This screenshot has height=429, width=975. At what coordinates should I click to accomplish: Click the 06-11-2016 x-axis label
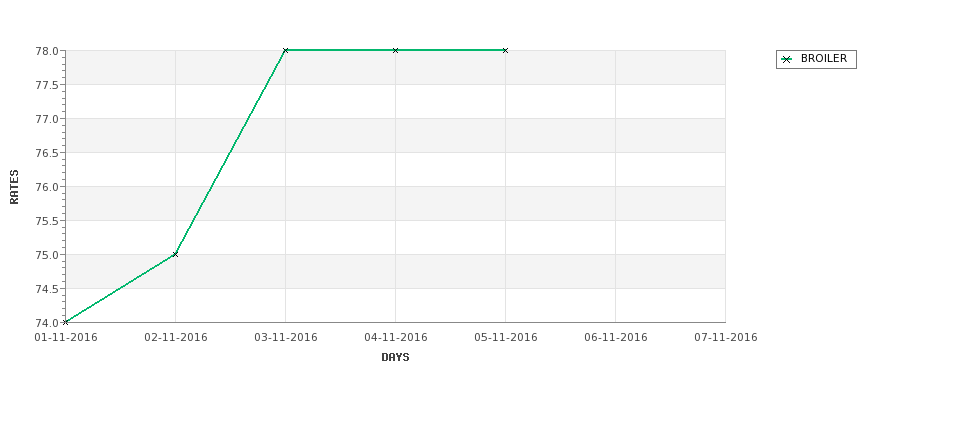pyautogui.click(x=616, y=338)
